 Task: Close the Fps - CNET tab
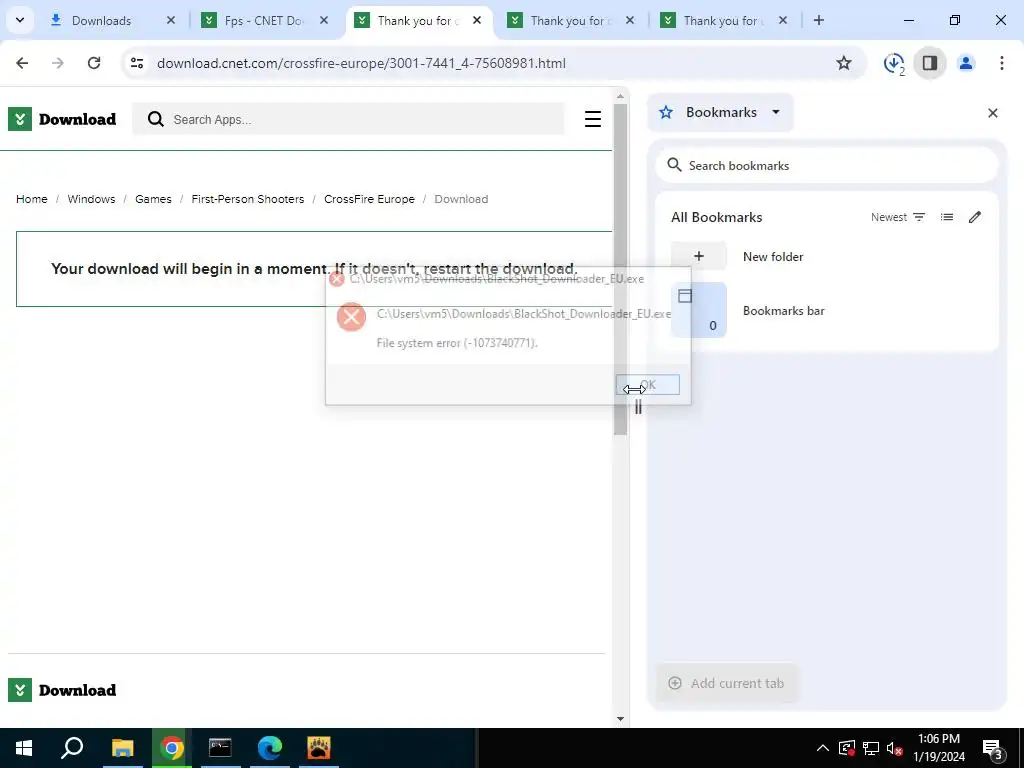[x=324, y=20]
